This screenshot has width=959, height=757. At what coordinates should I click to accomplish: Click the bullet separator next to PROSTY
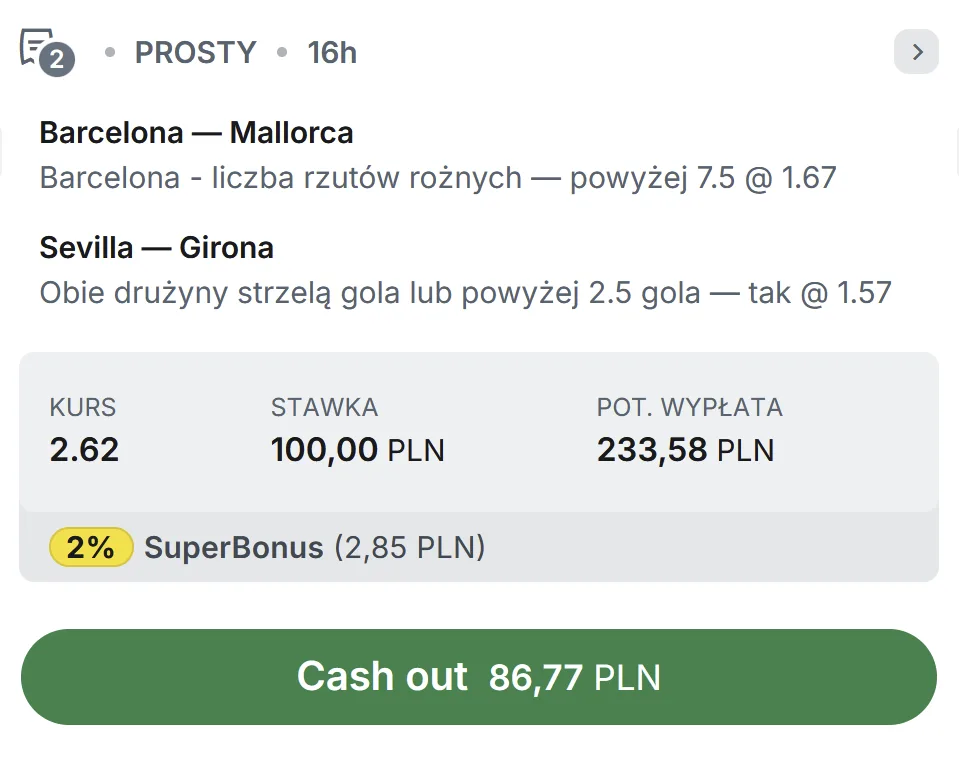(x=110, y=52)
